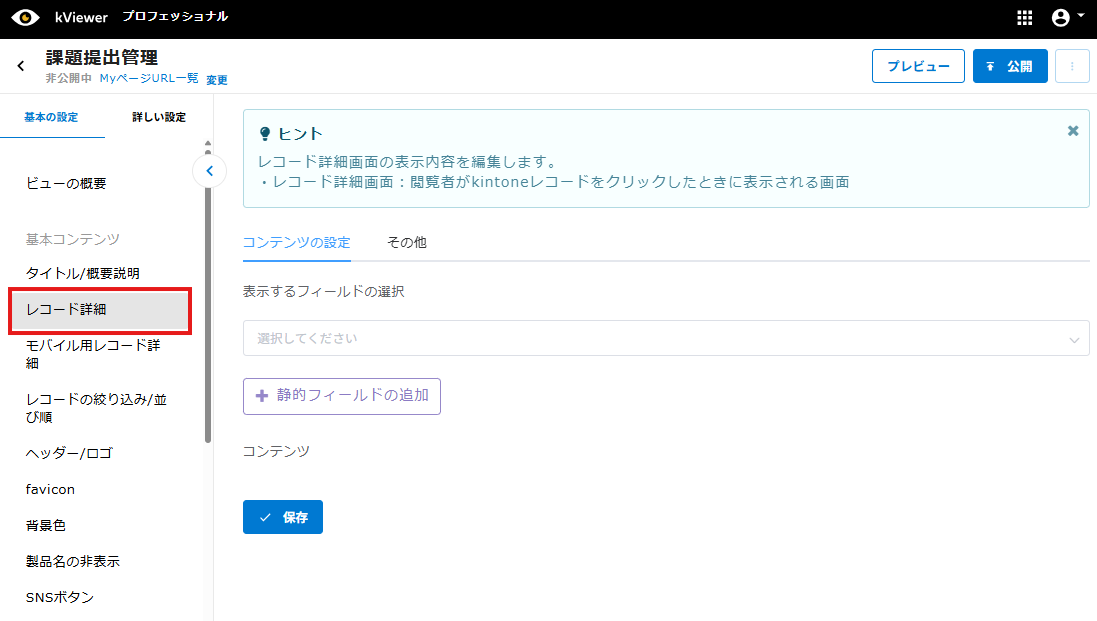Open the apps grid menu icon
This screenshot has height=621, width=1097.
pyautogui.click(x=1024, y=17)
